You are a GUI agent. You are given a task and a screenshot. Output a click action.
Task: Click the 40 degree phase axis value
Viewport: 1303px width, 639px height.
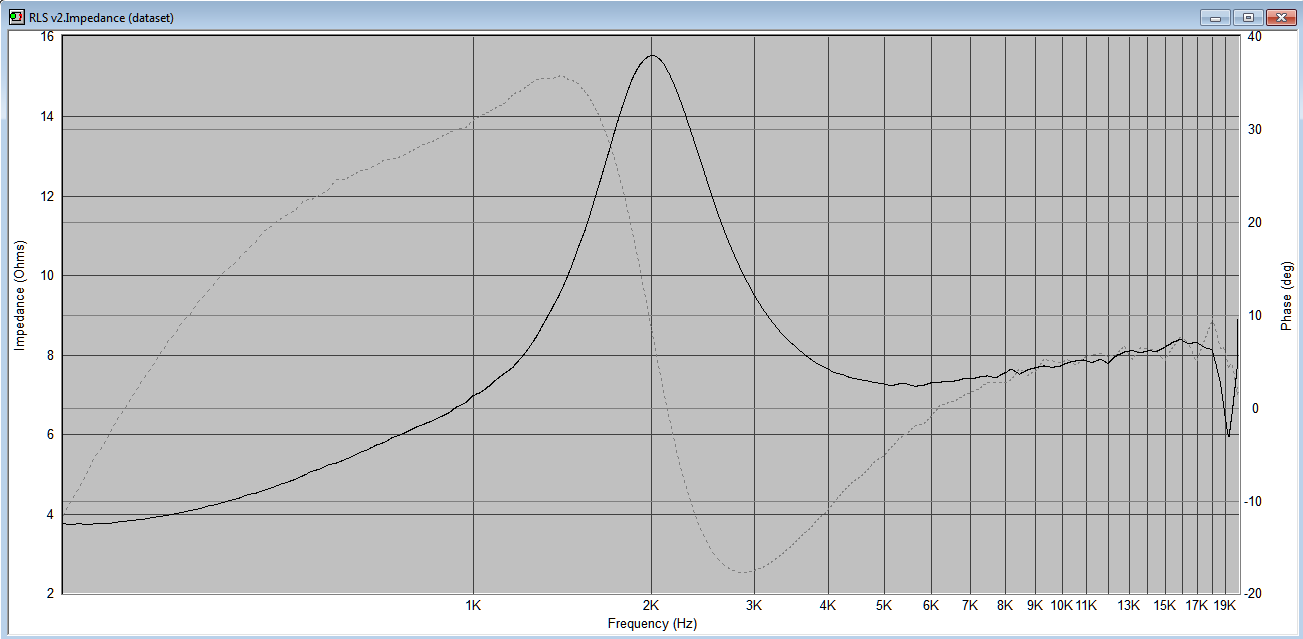coord(1255,37)
